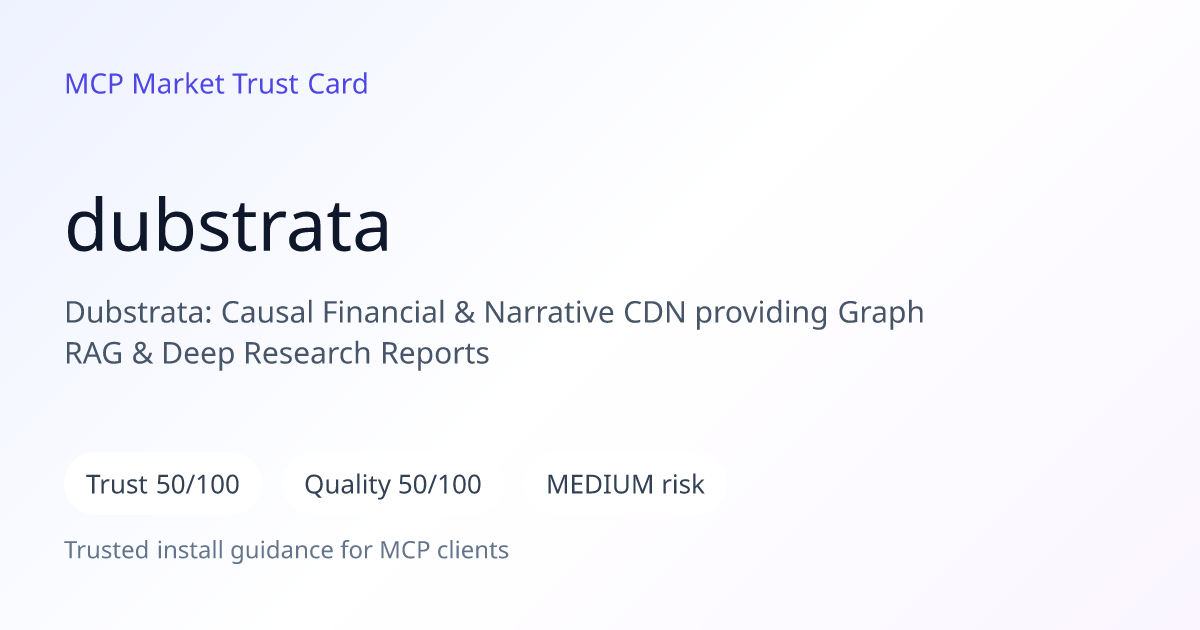Click the MCP Market Trust Card heading

(216, 84)
